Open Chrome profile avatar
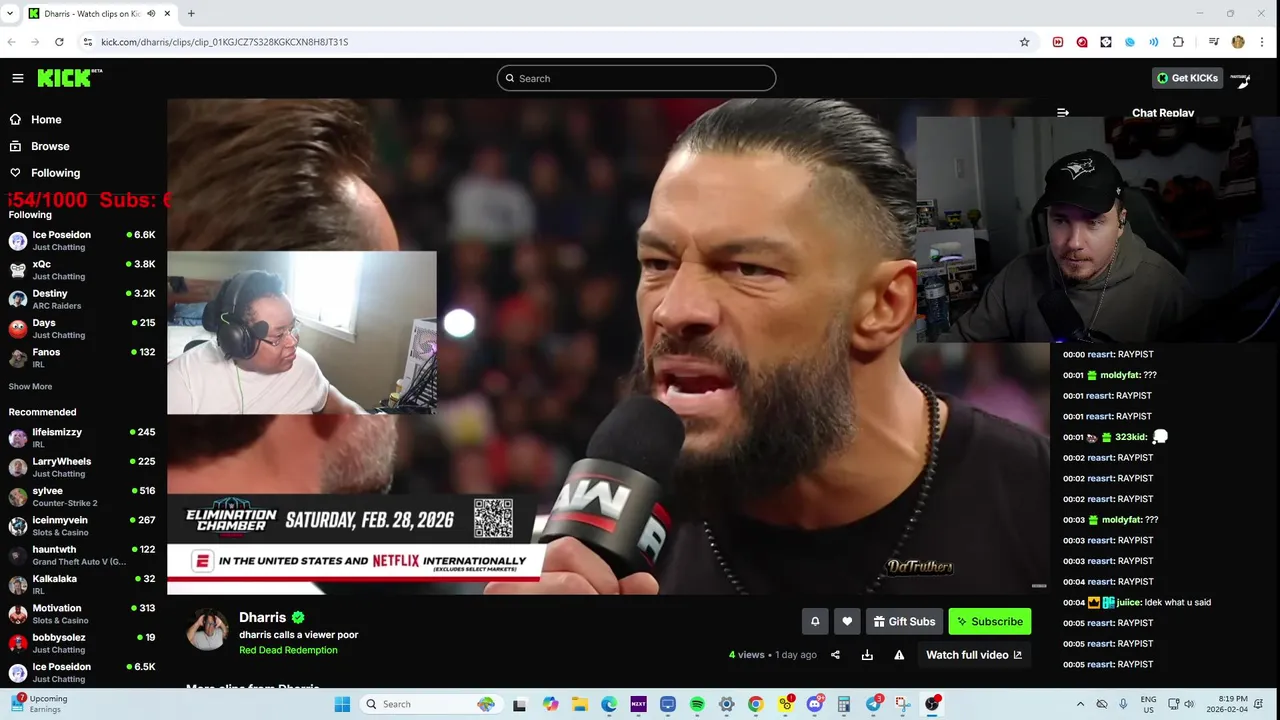1280x720 pixels. click(1238, 42)
